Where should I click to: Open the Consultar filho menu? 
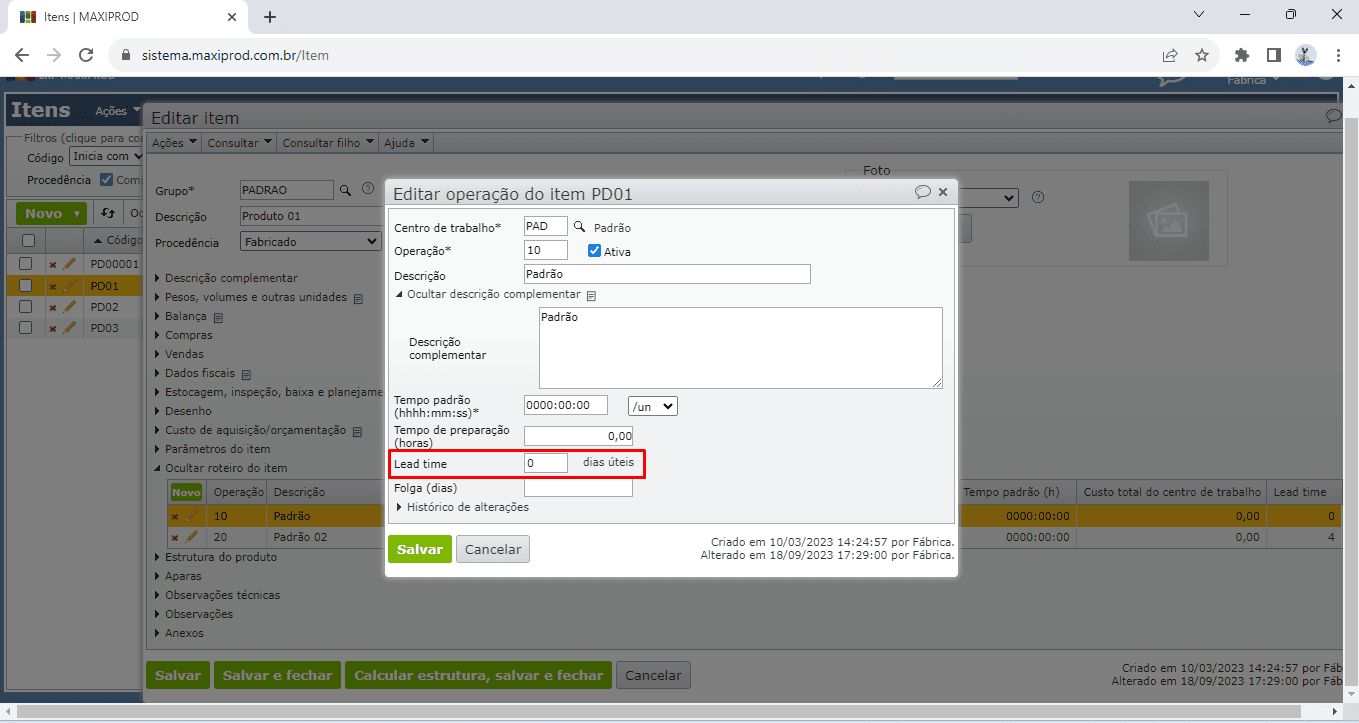pyautogui.click(x=328, y=143)
